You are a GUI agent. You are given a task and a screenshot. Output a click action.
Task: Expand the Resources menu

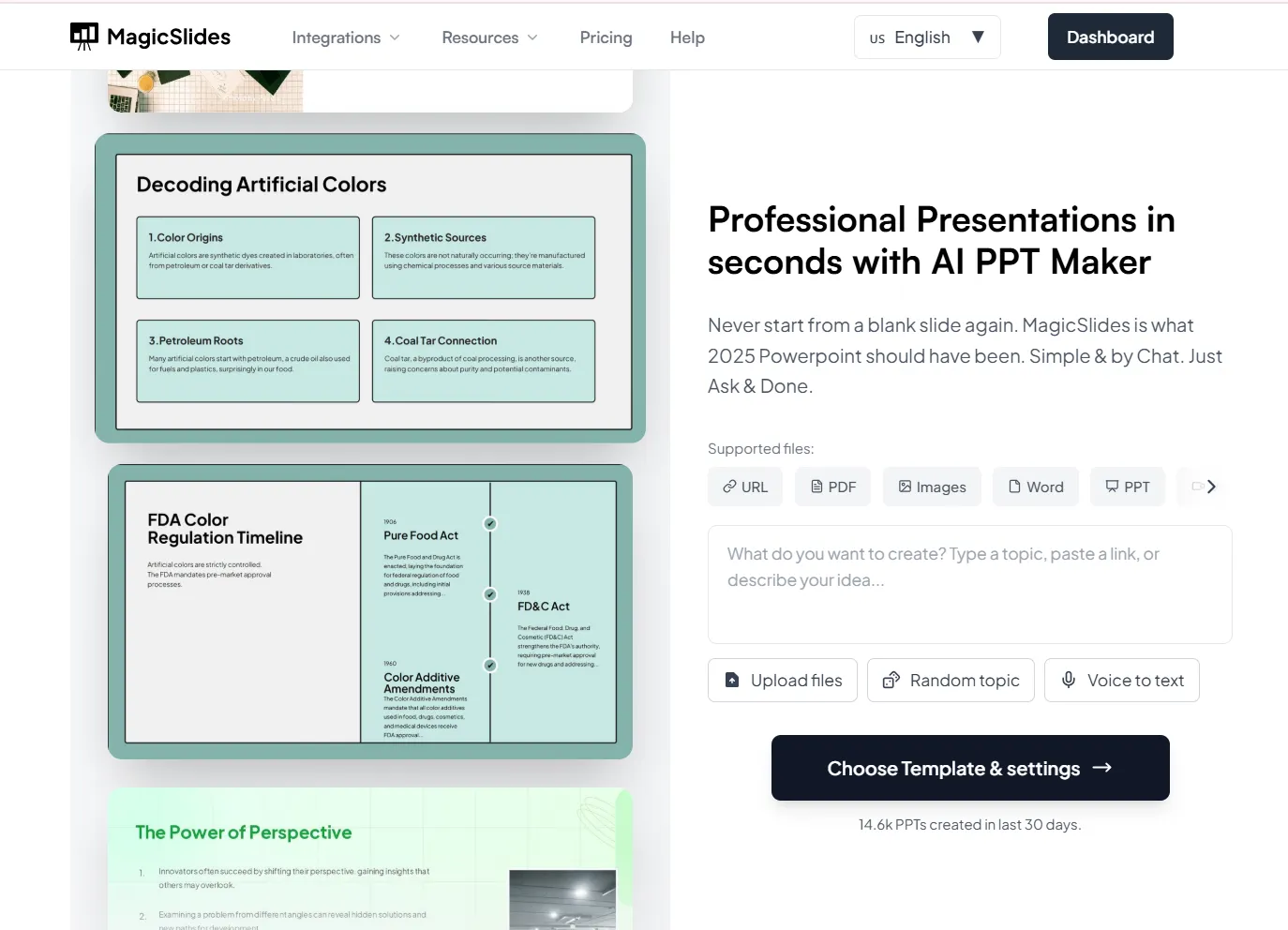click(490, 37)
